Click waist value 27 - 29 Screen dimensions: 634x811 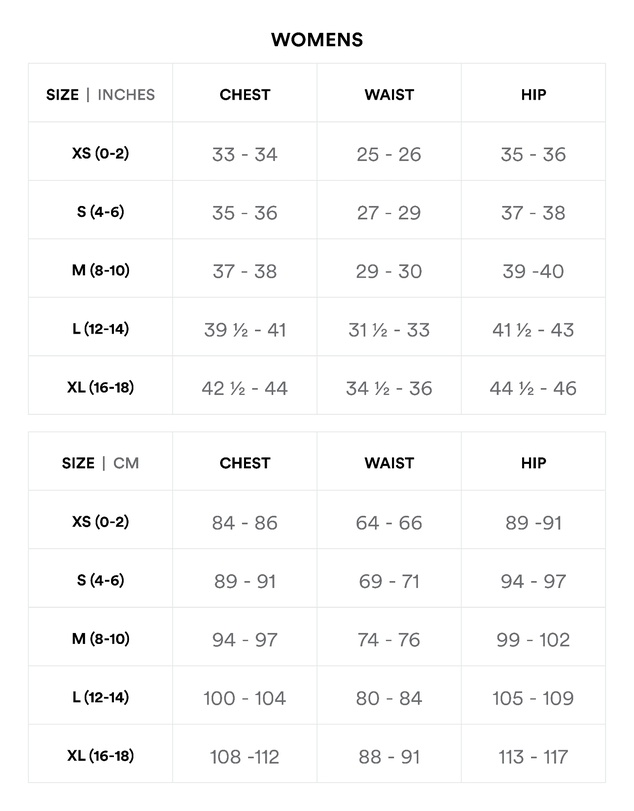point(389,213)
